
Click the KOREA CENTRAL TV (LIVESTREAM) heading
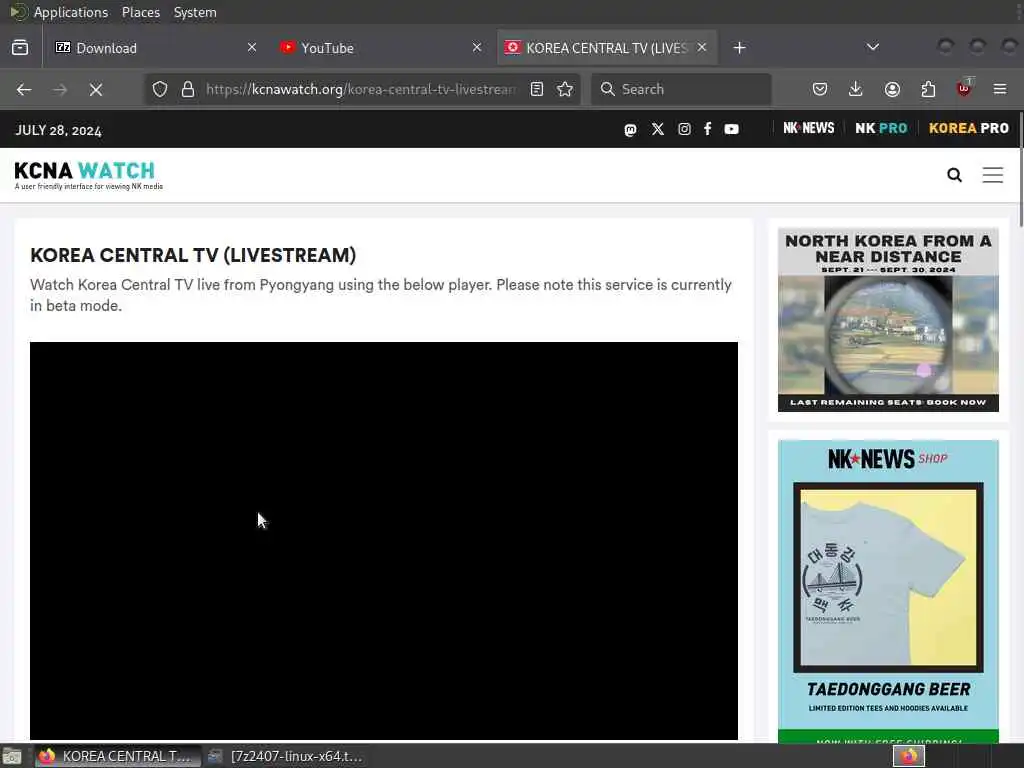[193, 255]
